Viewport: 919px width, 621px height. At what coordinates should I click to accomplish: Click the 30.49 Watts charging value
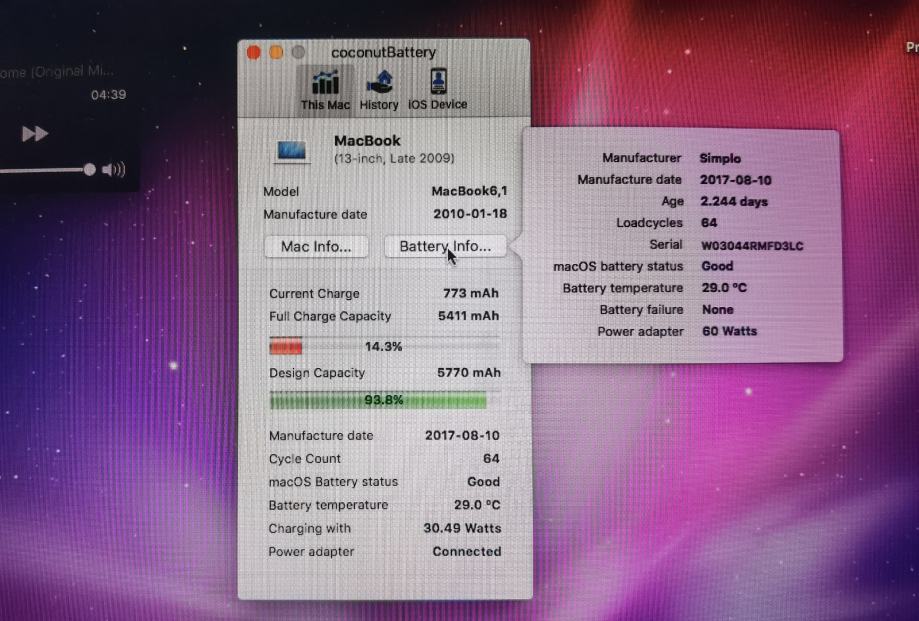pyautogui.click(x=462, y=528)
